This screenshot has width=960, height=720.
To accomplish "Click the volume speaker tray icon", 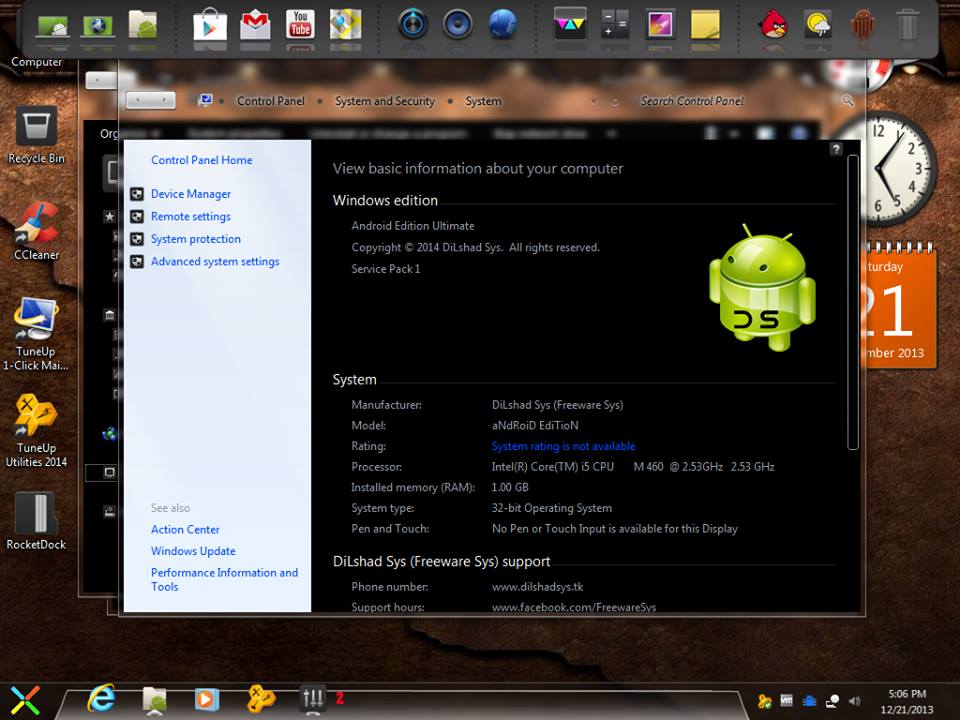I will coord(855,701).
